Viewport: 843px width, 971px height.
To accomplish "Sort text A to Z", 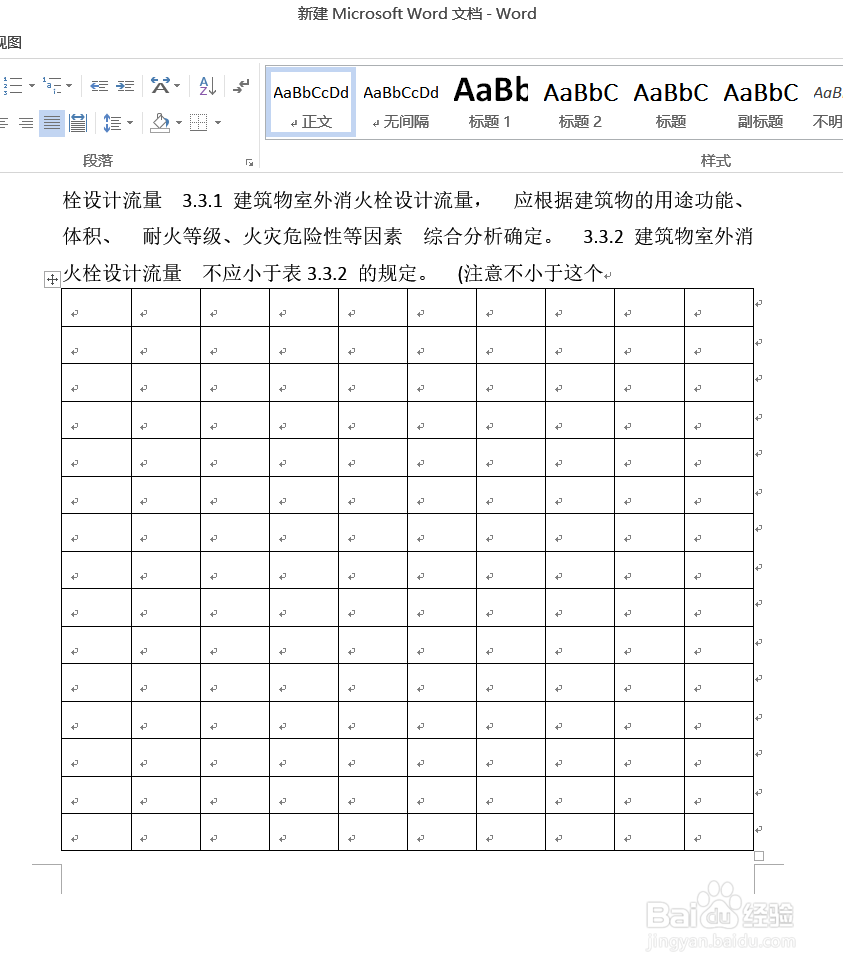I will (x=207, y=85).
